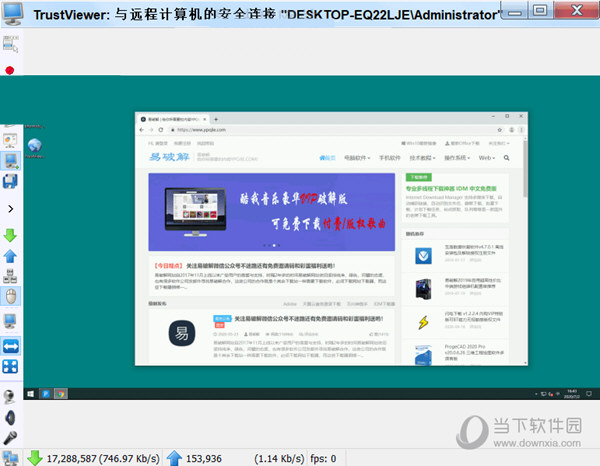Click the green download arrow in status bar

click(x=35, y=458)
